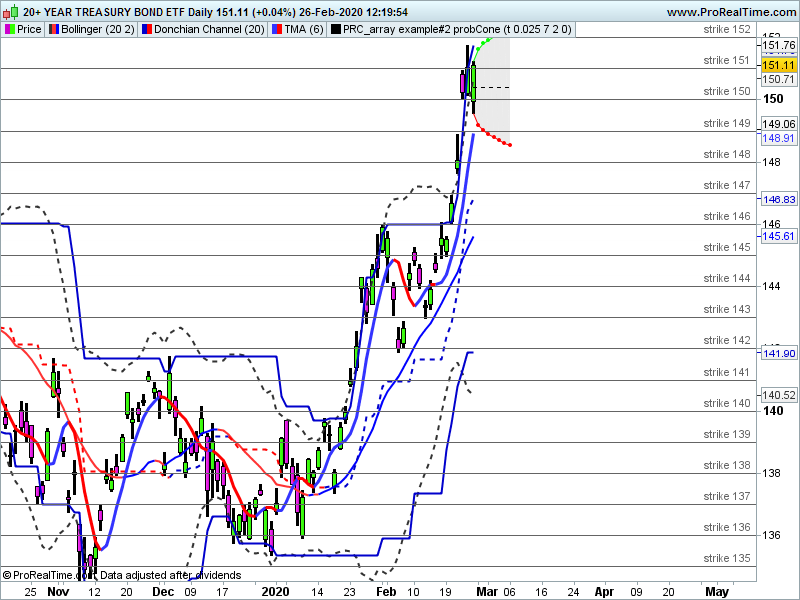Click the strike 144 label
Viewport: 800px width, 600px height.
[727, 279]
